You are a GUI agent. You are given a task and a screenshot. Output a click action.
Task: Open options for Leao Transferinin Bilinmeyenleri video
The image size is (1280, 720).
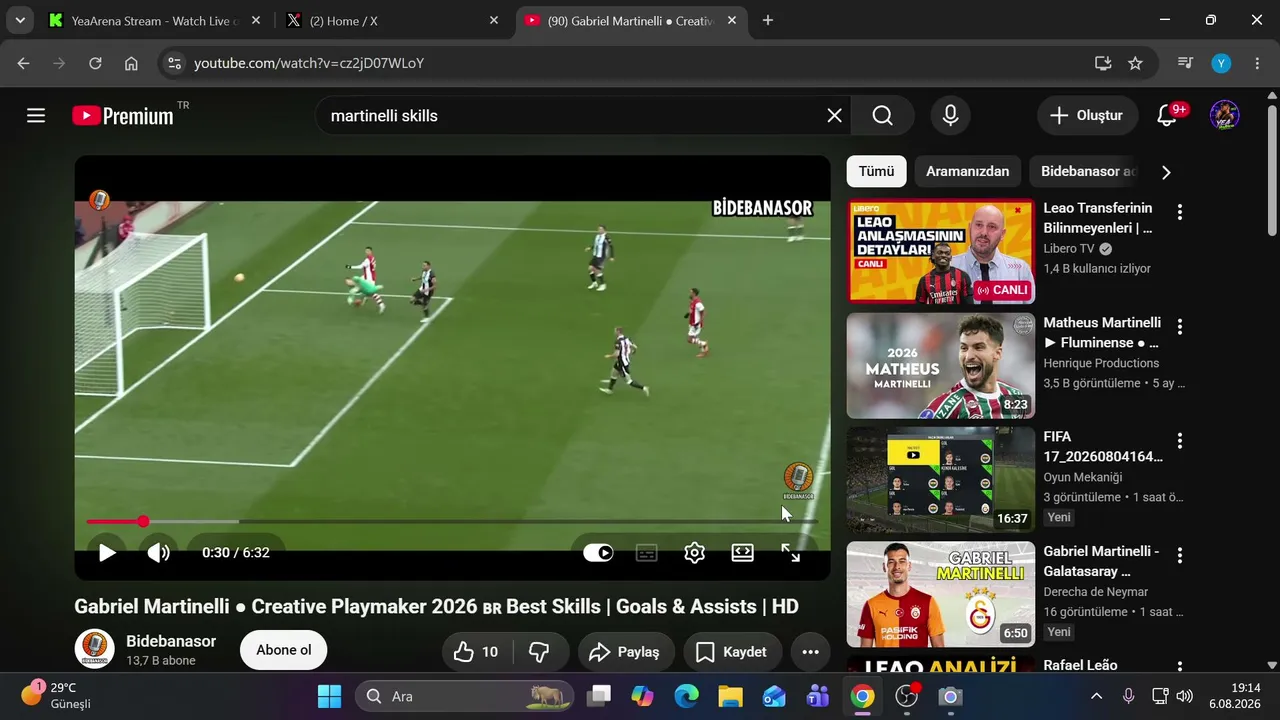pos(1180,212)
